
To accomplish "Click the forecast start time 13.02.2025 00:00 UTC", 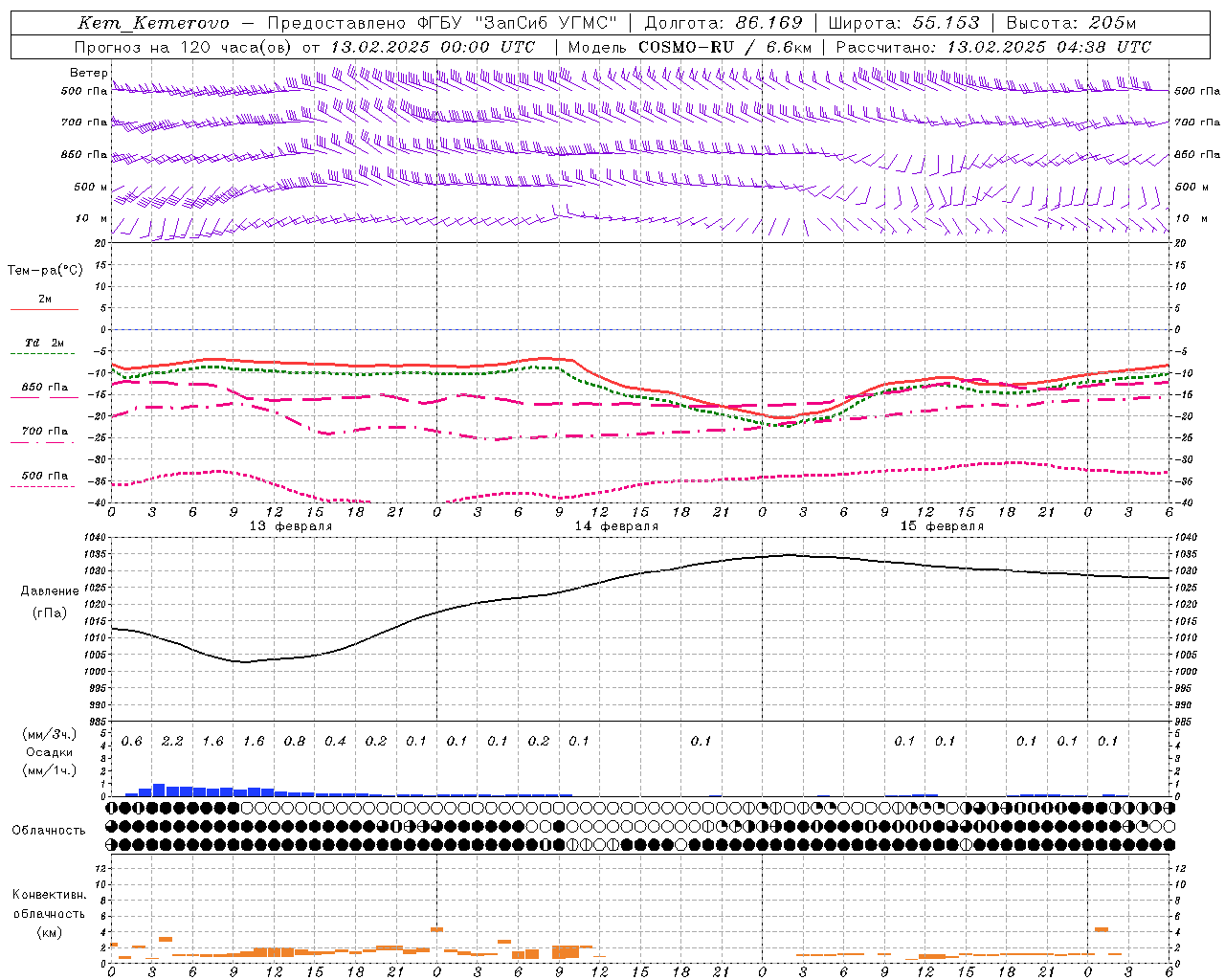I will [x=433, y=47].
